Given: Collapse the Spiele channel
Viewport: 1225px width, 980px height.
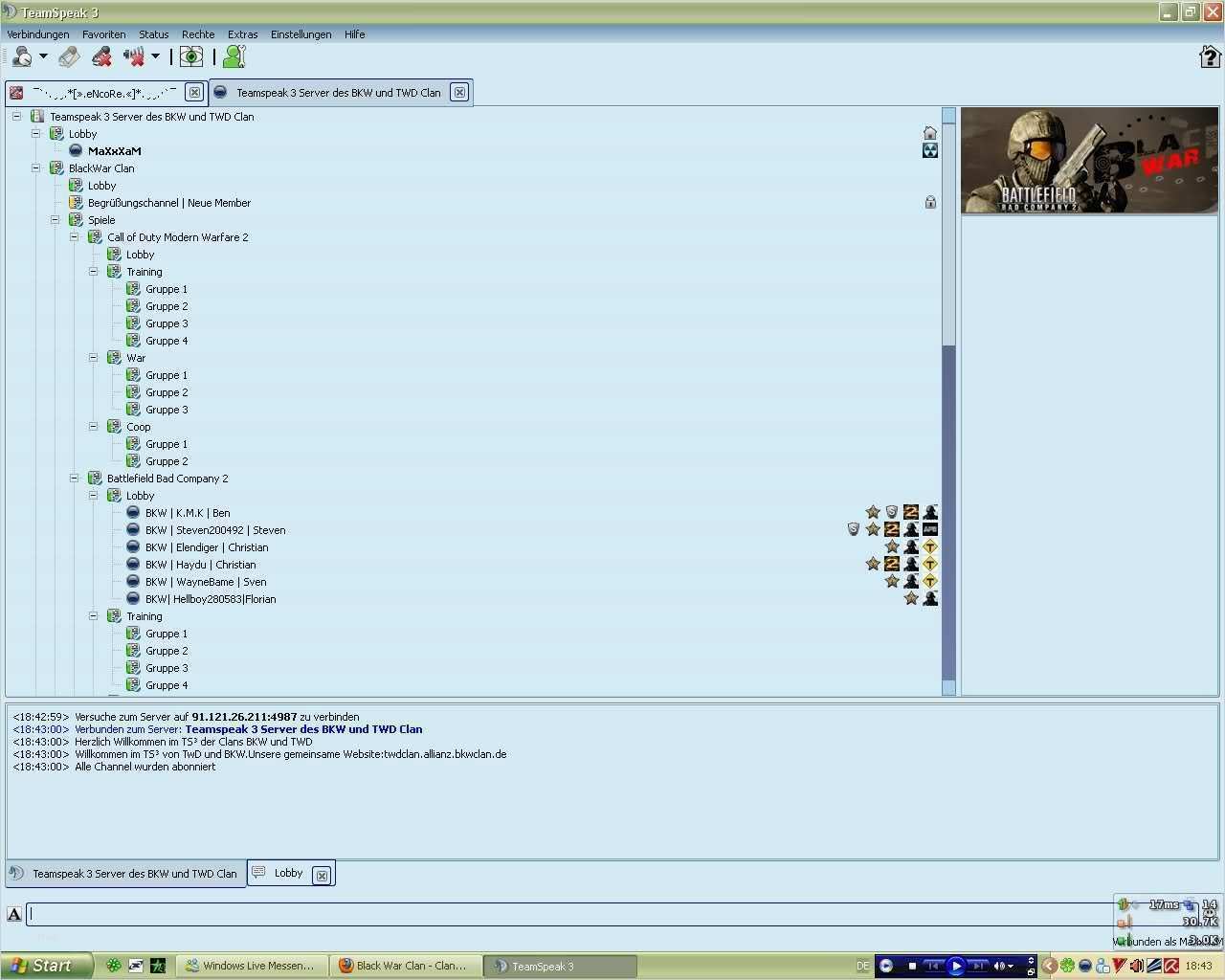Looking at the screenshot, I should tap(55, 220).
